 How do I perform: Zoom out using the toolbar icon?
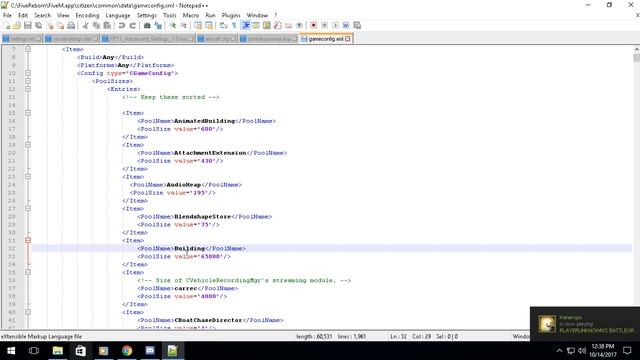pos(184,25)
